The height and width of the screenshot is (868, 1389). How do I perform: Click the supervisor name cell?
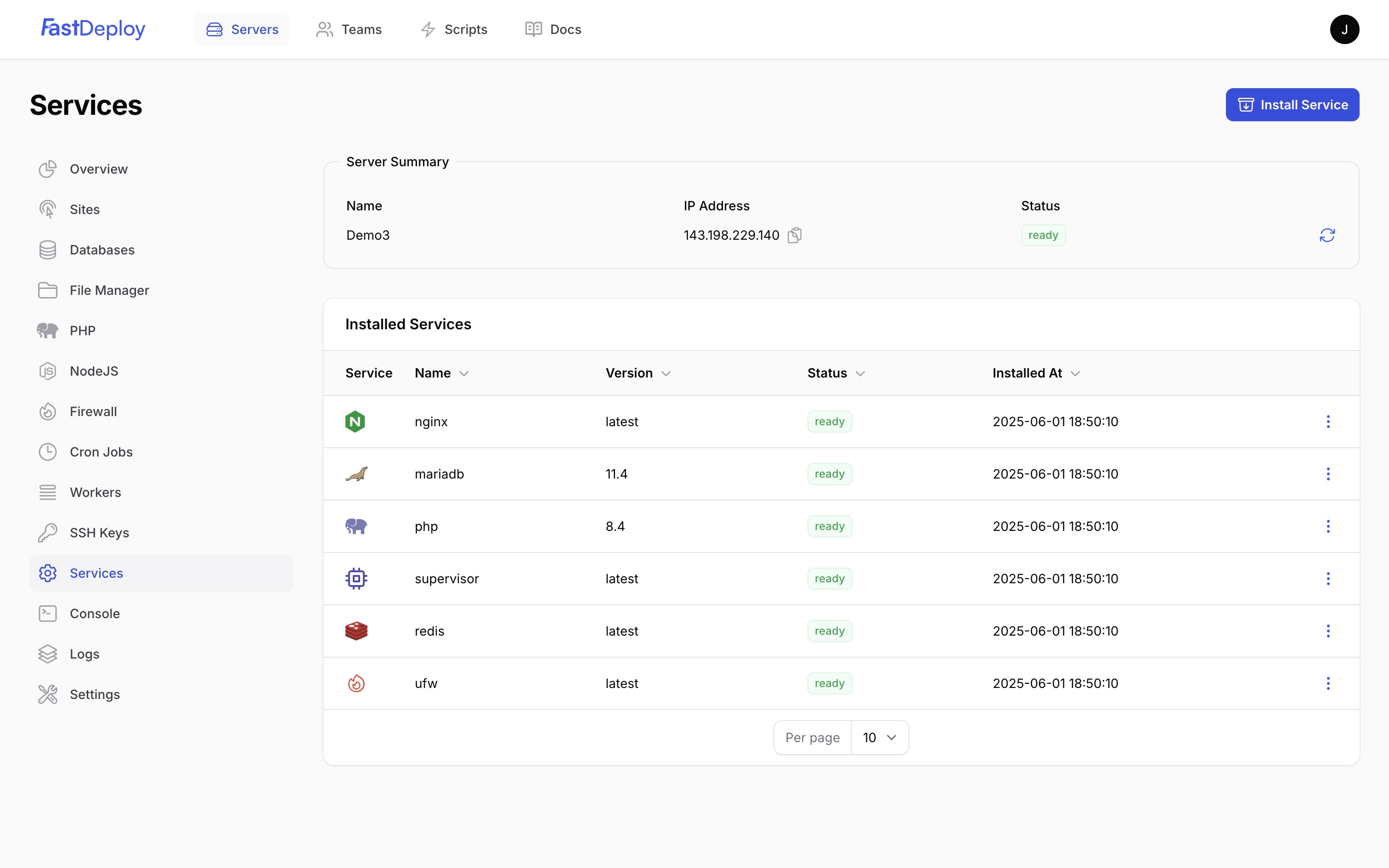click(446, 579)
